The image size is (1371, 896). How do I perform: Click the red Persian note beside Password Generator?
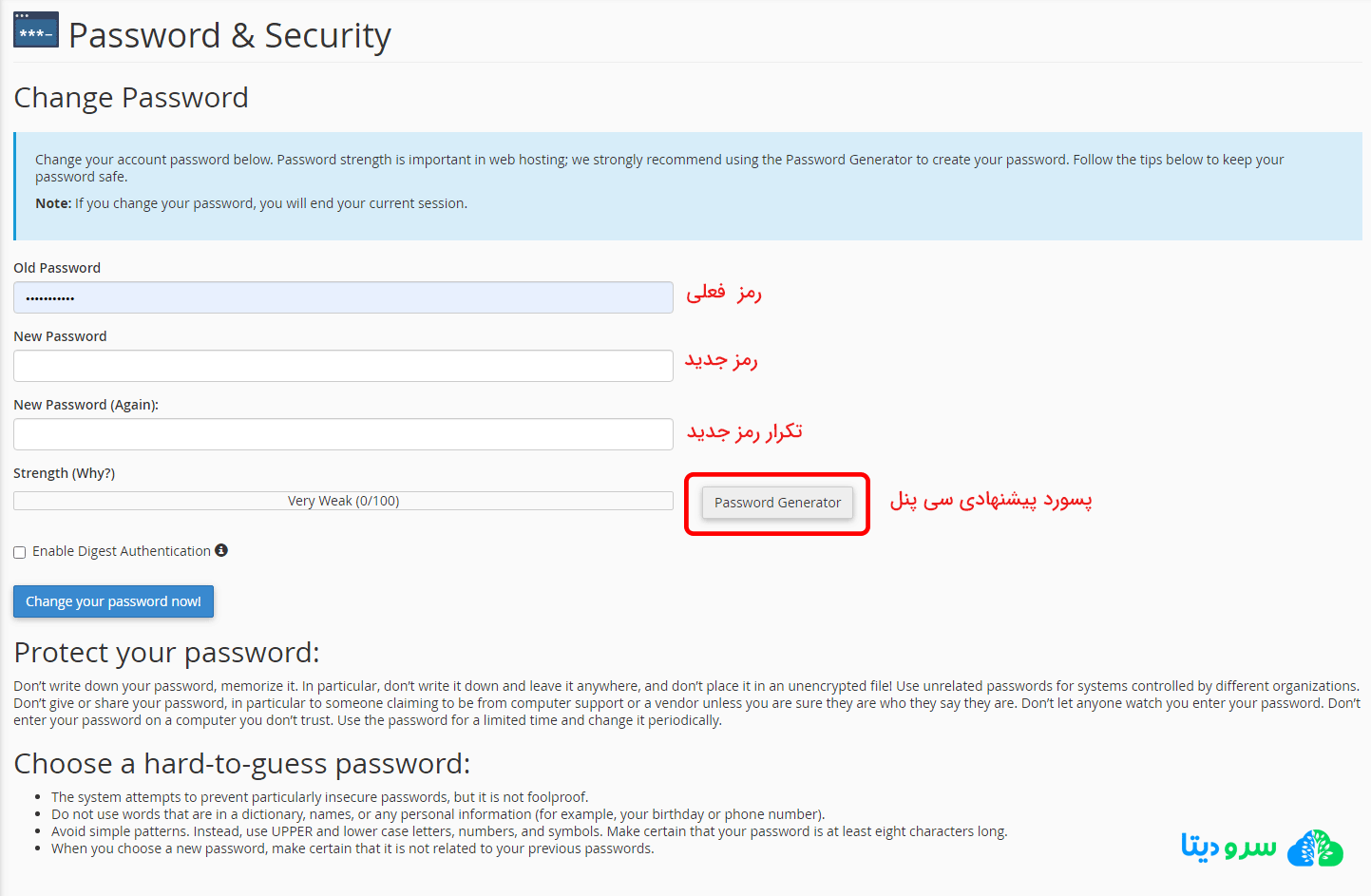(990, 500)
